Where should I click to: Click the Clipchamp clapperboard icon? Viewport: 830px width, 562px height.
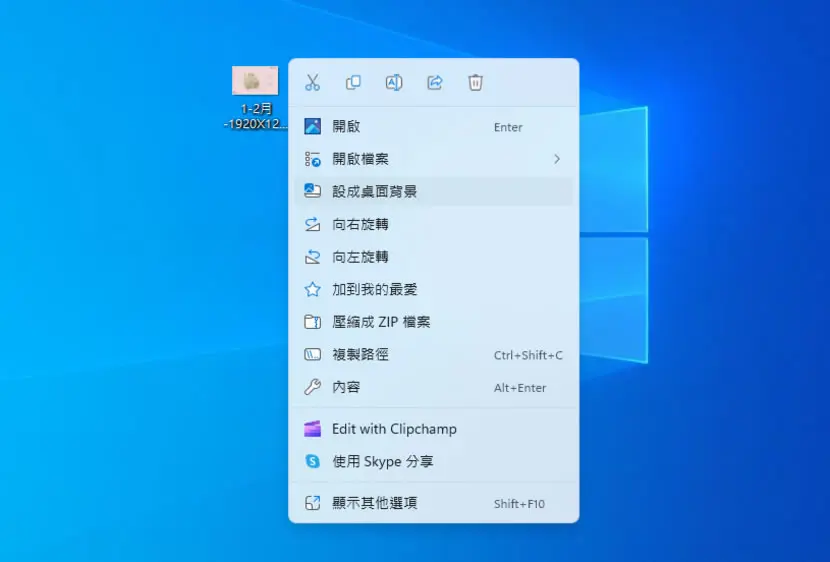pos(312,429)
